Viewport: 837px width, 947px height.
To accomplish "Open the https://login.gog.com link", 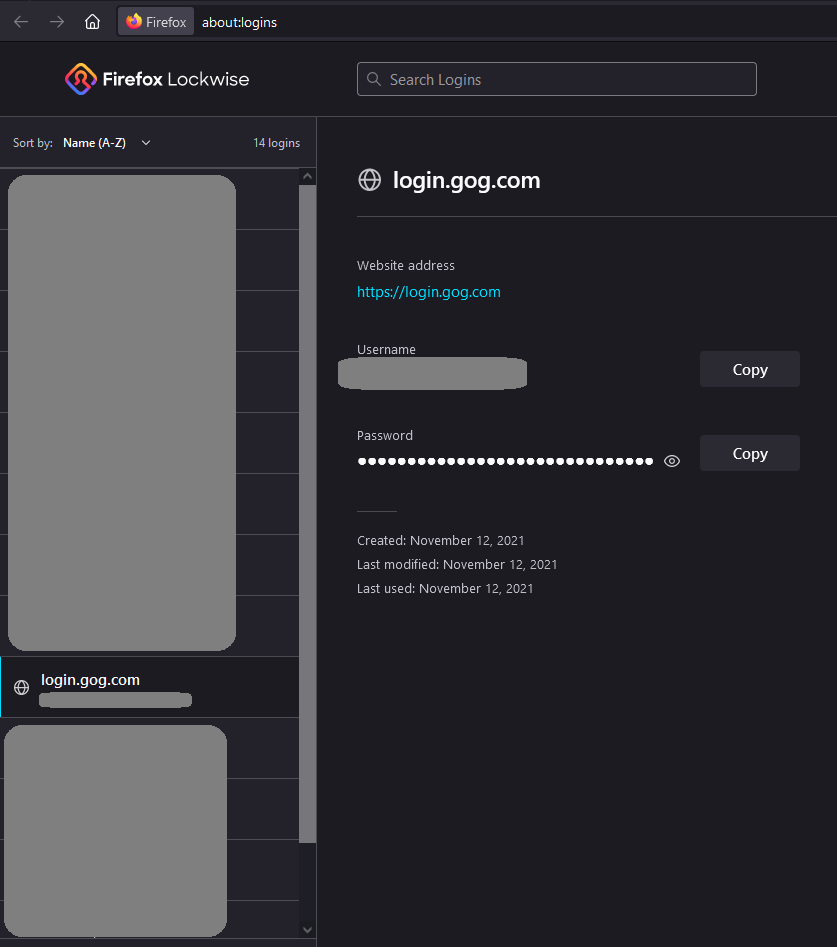I will 429,292.
